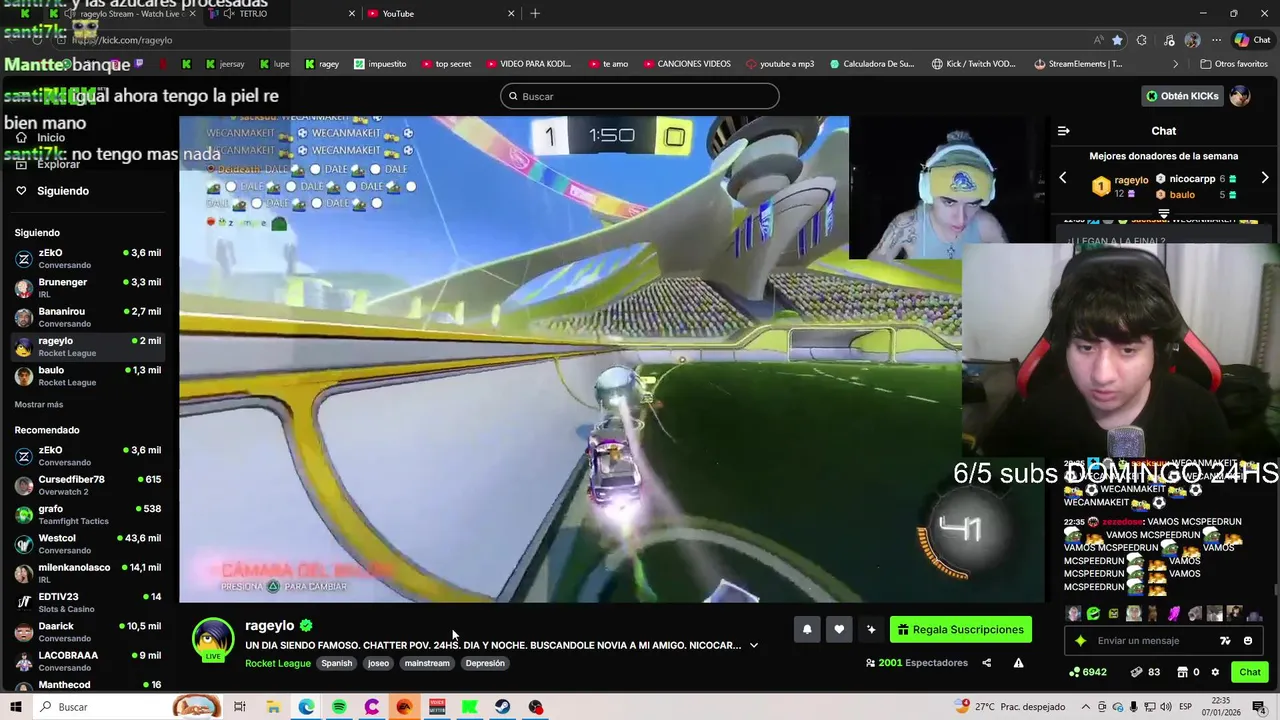This screenshot has width=1280, height=720.
Task: Expand the stream title description chevron
Action: 754,645
